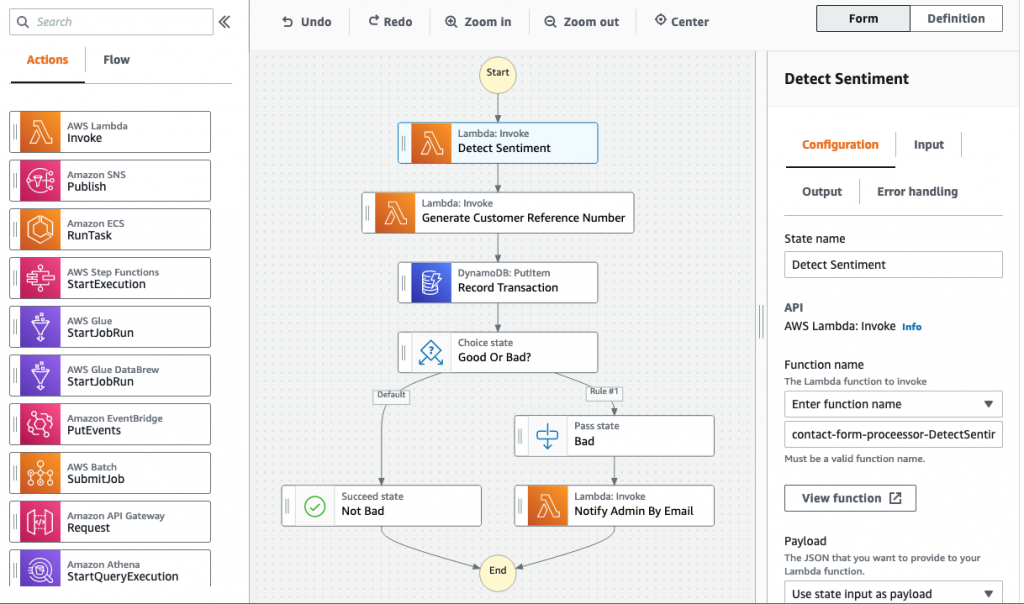Screen dimensions: 1024x604
Task: Click the Step Functions StartExecution icon
Action: point(40,278)
